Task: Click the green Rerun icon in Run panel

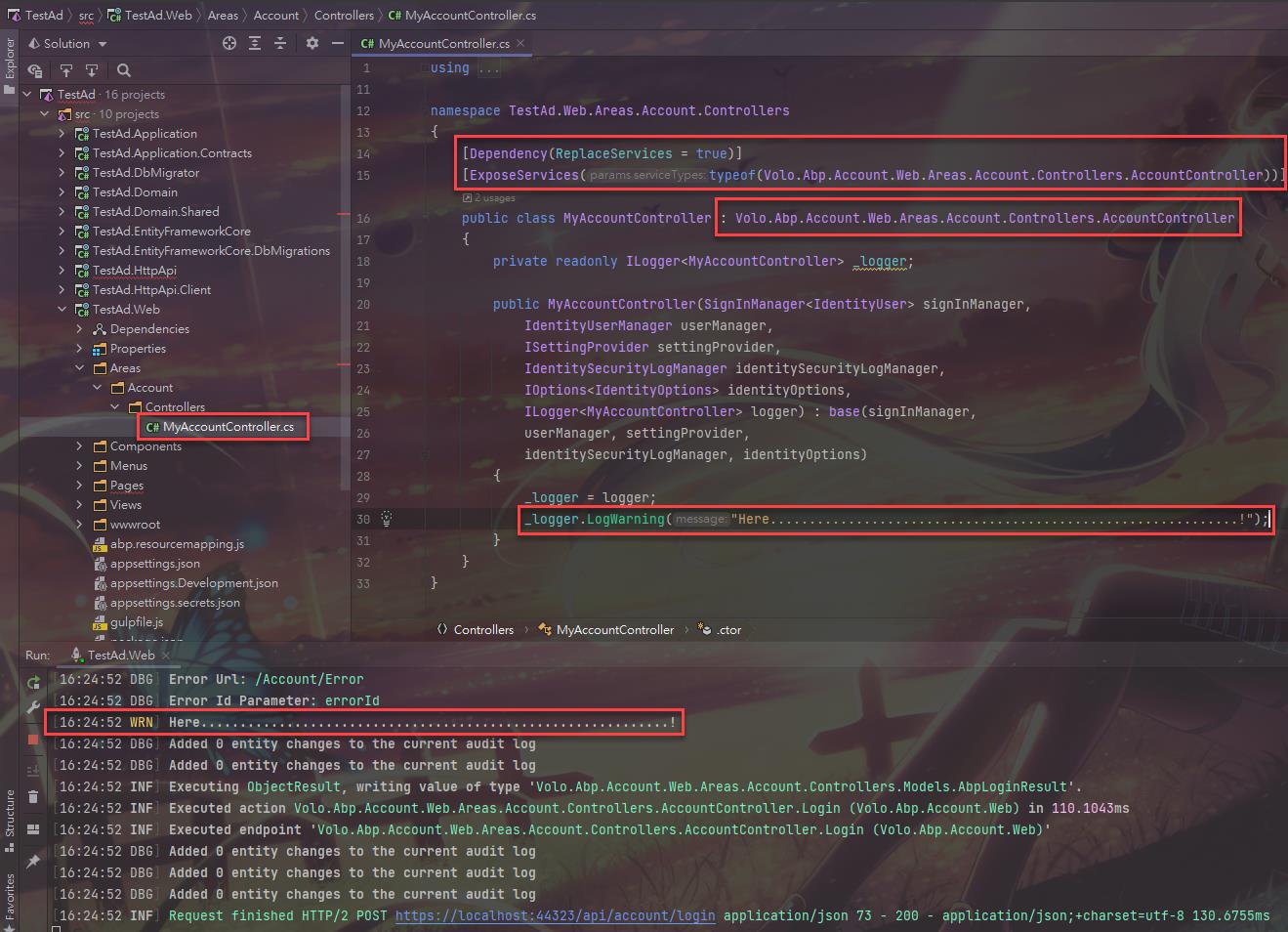Action: (x=33, y=683)
